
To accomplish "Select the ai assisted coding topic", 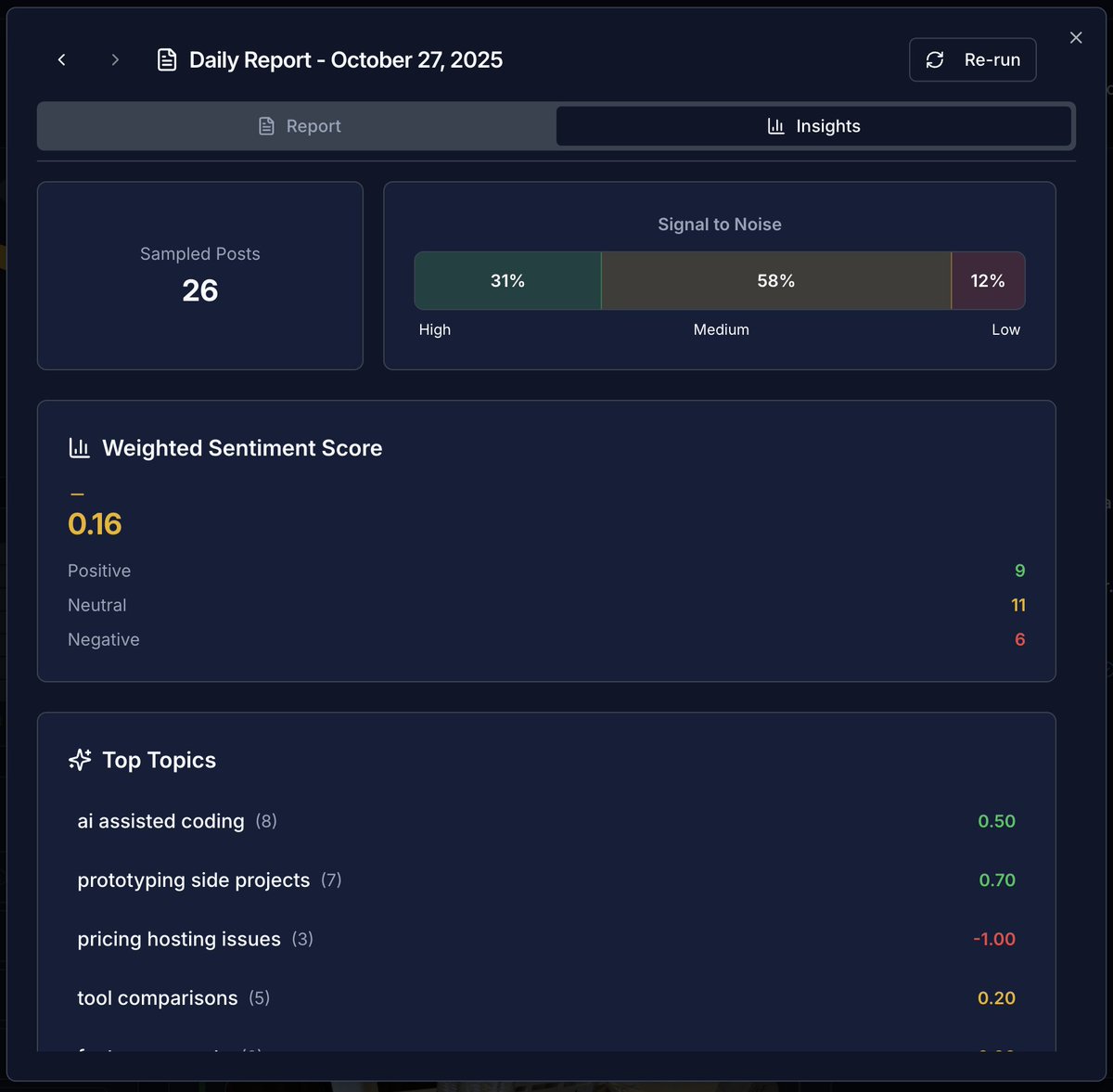I will (x=546, y=821).
